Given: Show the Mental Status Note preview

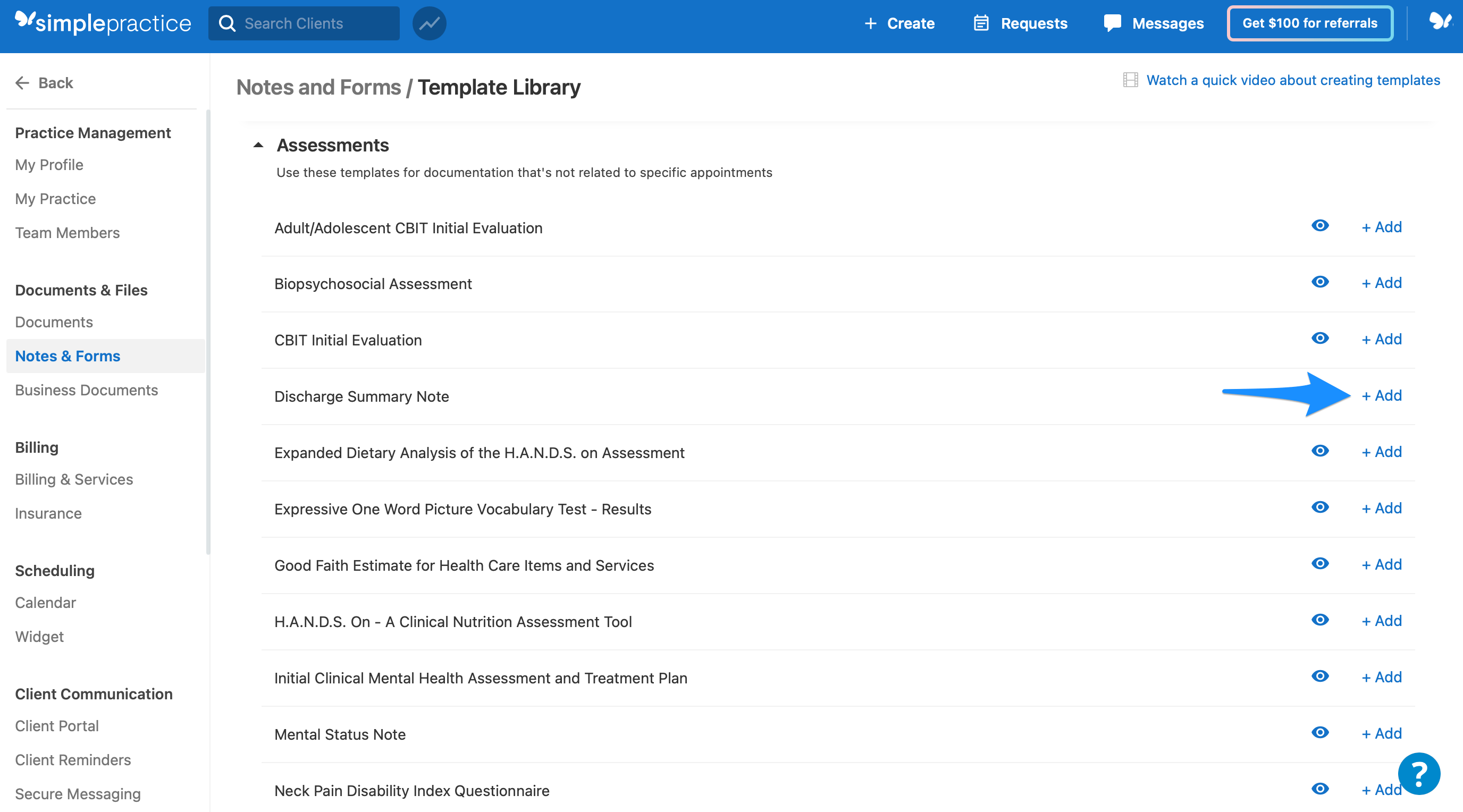Looking at the screenshot, I should 1321,733.
